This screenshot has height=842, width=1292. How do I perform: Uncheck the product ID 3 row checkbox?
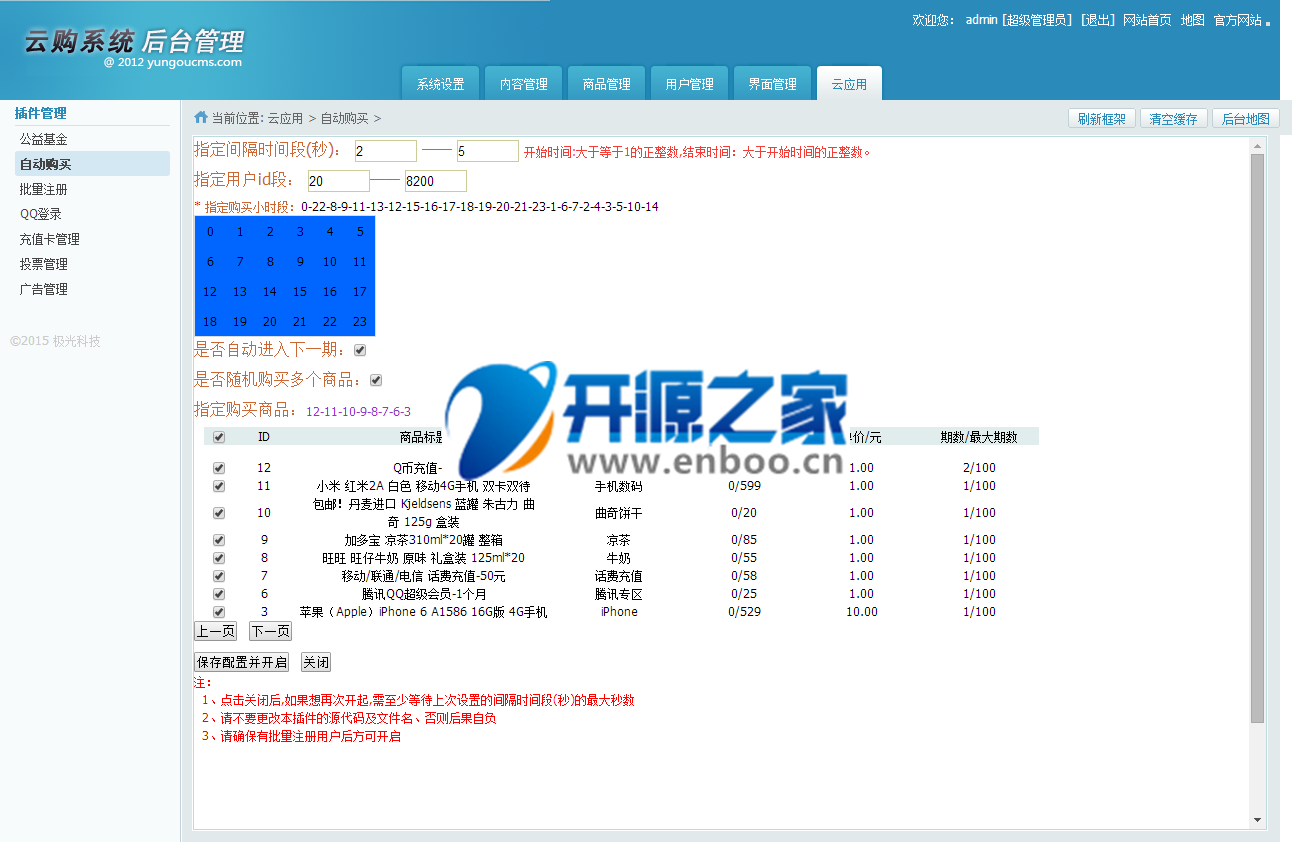219,612
